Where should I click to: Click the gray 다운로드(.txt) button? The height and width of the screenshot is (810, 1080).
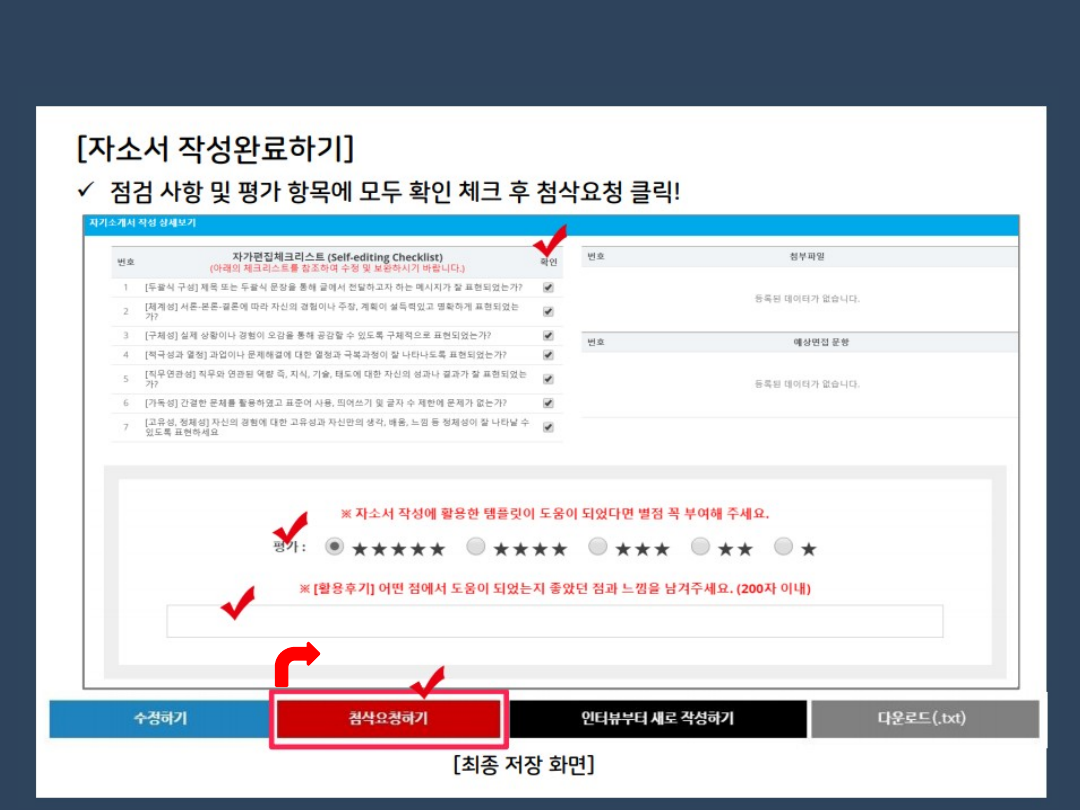click(x=924, y=719)
